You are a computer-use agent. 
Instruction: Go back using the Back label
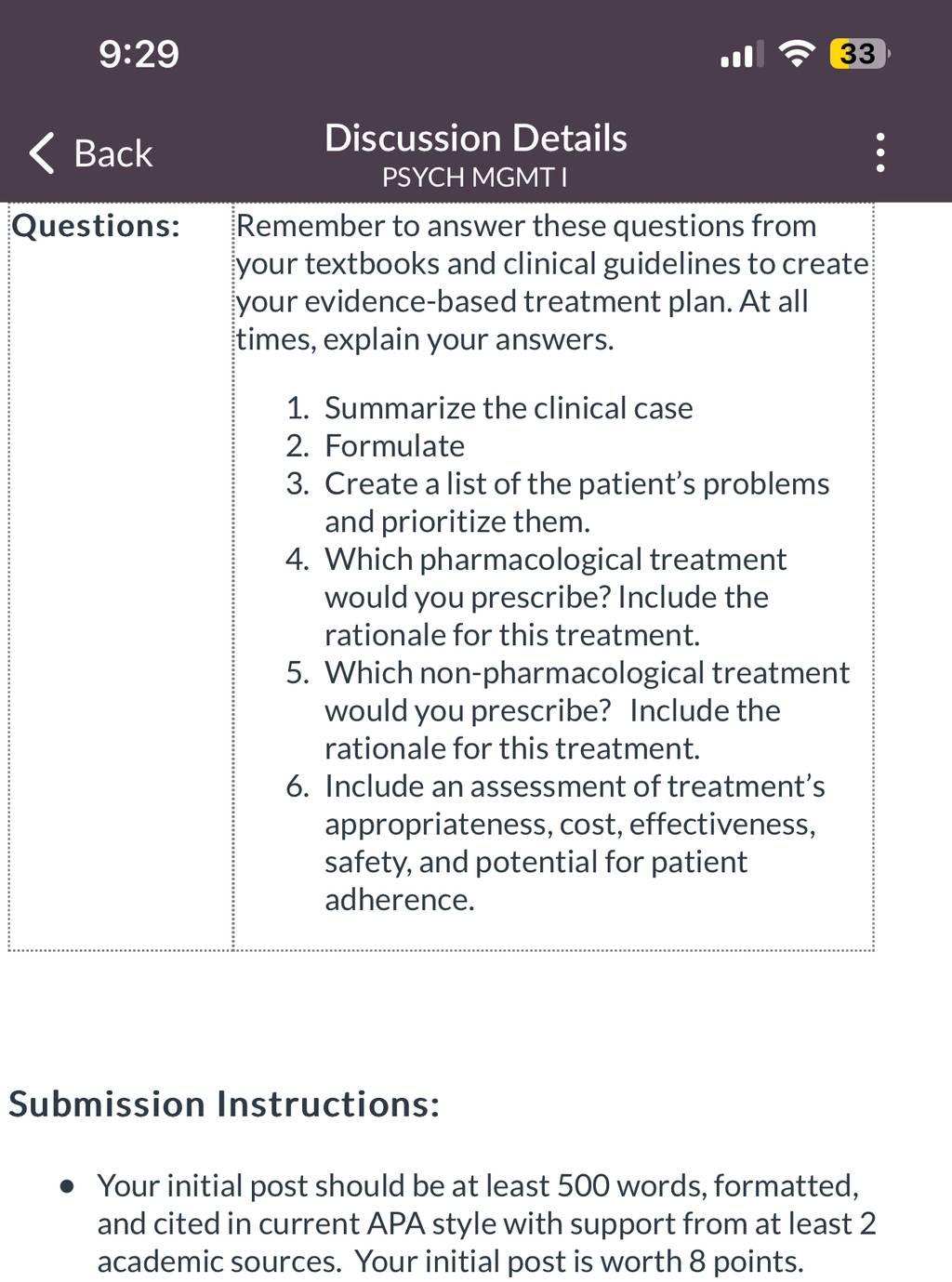tap(113, 153)
